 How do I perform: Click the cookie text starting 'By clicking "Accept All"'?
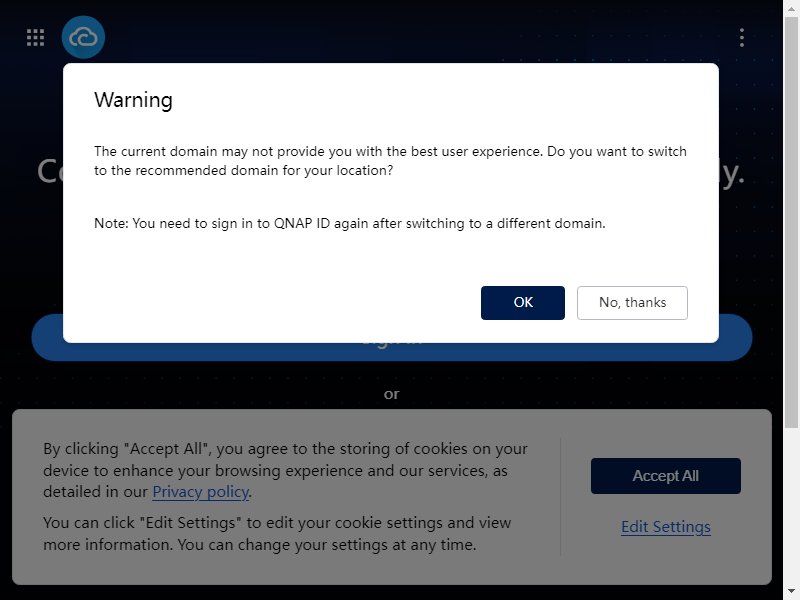(x=285, y=470)
